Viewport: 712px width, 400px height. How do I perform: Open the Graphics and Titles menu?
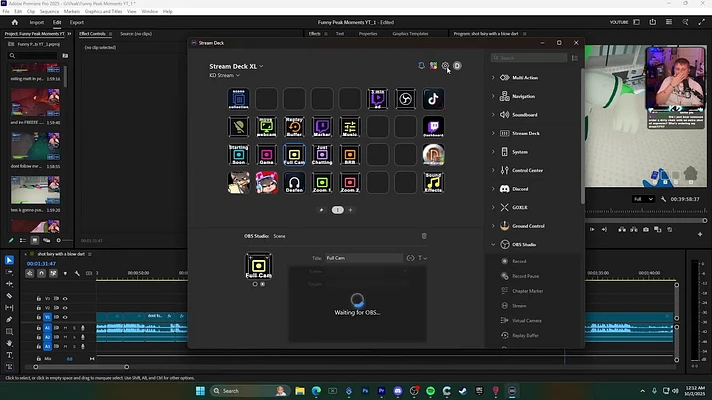[103, 11]
